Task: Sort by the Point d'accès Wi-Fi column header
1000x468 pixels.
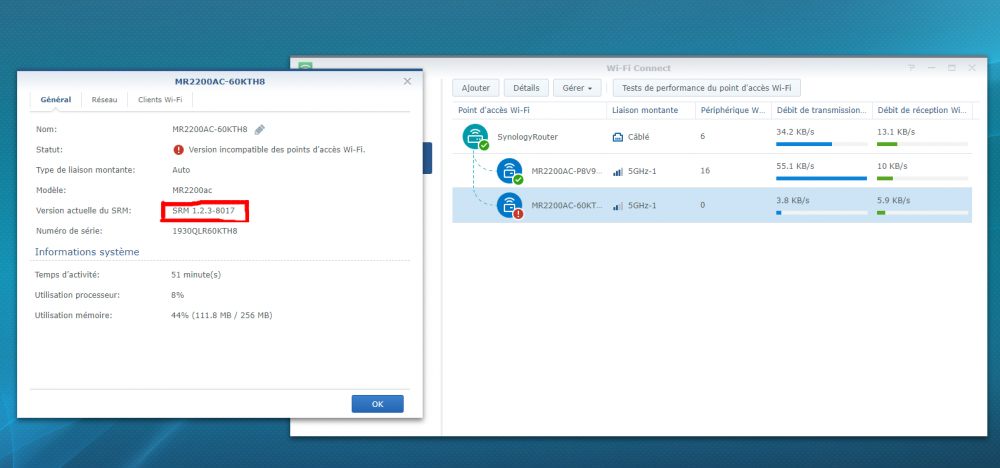Action: pyautogui.click(x=529, y=110)
